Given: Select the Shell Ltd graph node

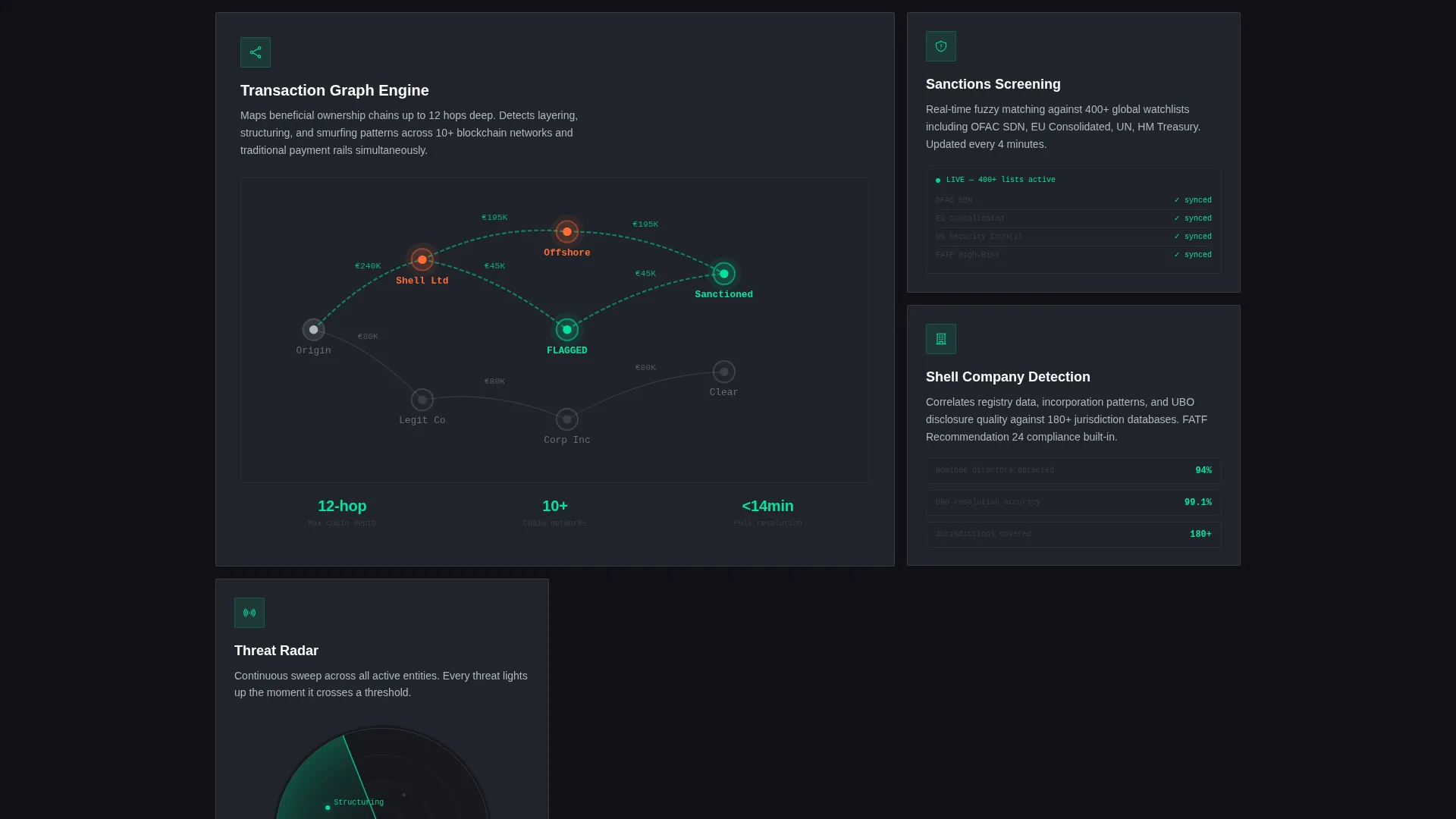Looking at the screenshot, I should 422,259.
